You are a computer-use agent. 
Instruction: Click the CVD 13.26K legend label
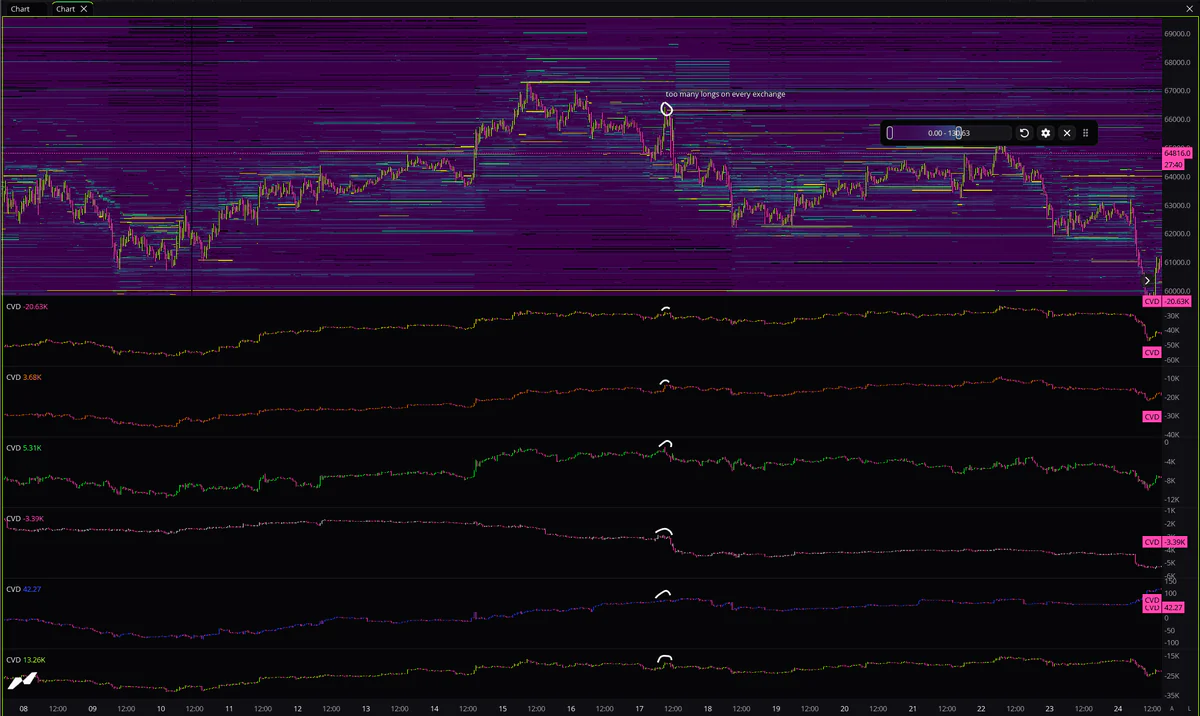click(25, 660)
